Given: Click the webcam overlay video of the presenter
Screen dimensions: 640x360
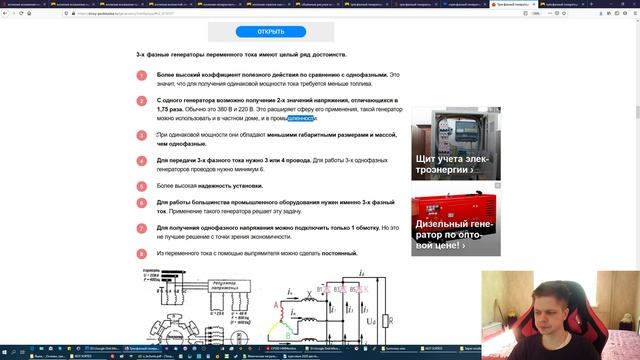Looking at the screenshot, I should tap(560, 316).
